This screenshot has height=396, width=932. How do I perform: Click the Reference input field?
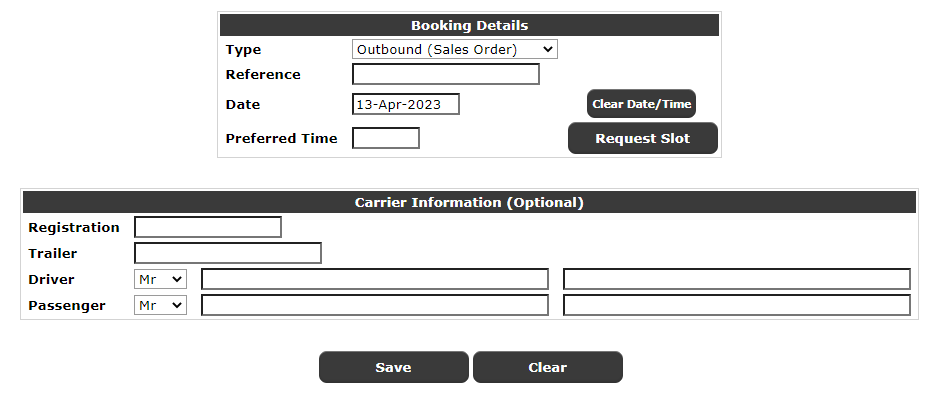(x=446, y=74)
